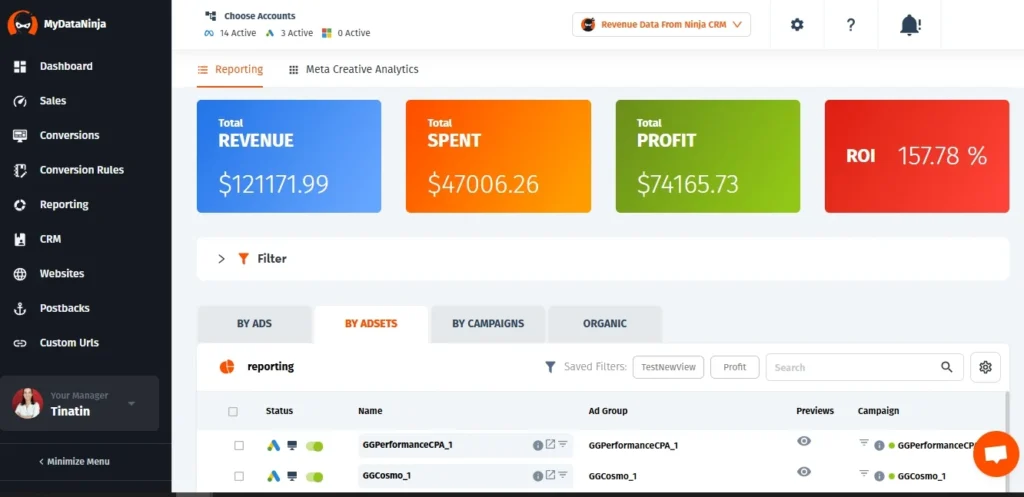Click search magnifier icon
This screenshot has width=1024, height=497.
pos(946,367)
